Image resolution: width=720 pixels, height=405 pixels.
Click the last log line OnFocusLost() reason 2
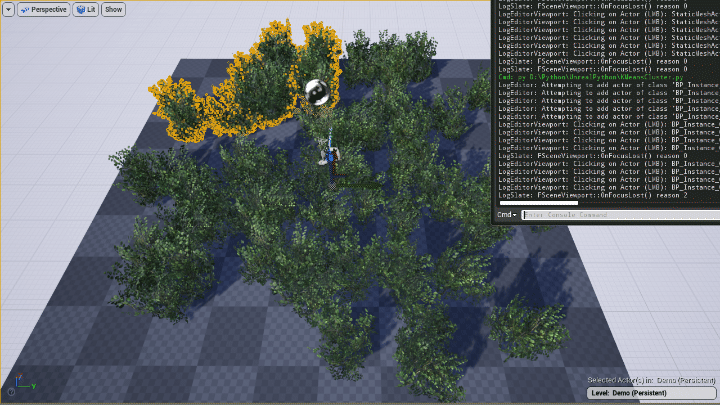pyautogui.click(x=593, y=195)
